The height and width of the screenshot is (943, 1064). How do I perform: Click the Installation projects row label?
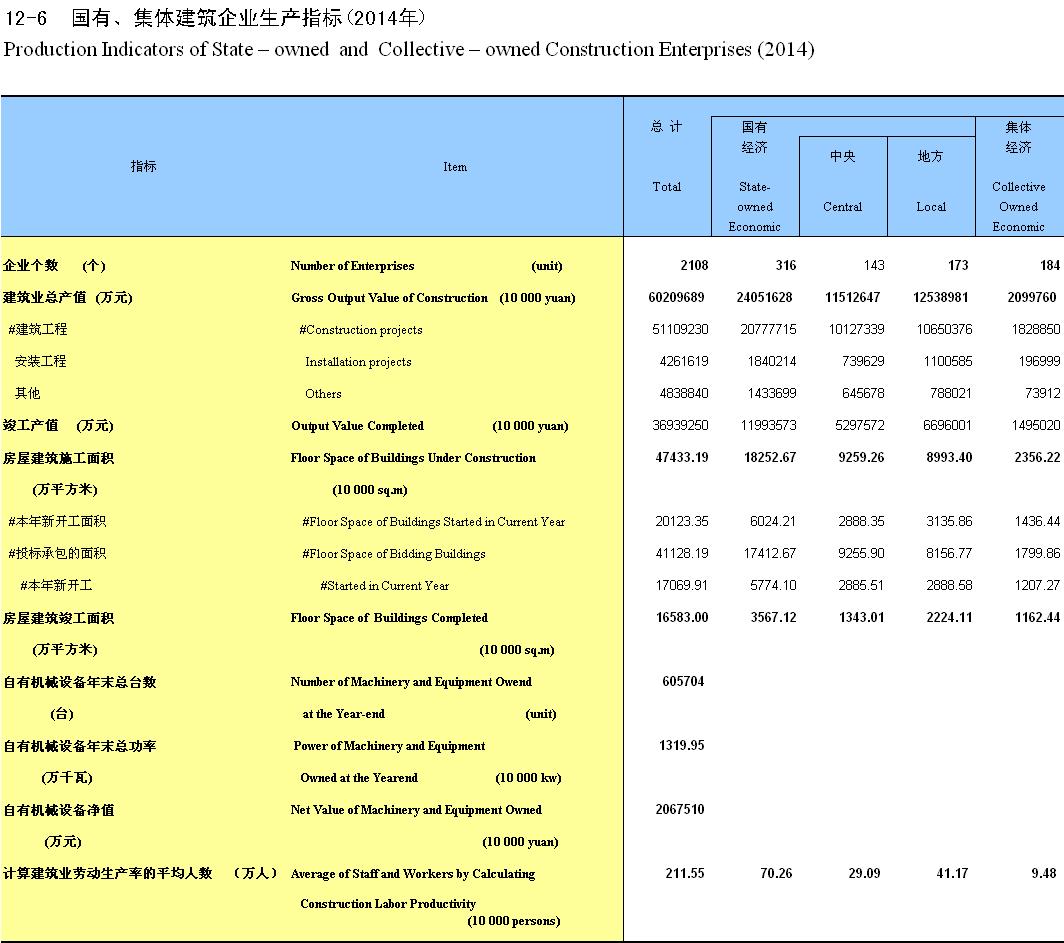tap(358, 362)
